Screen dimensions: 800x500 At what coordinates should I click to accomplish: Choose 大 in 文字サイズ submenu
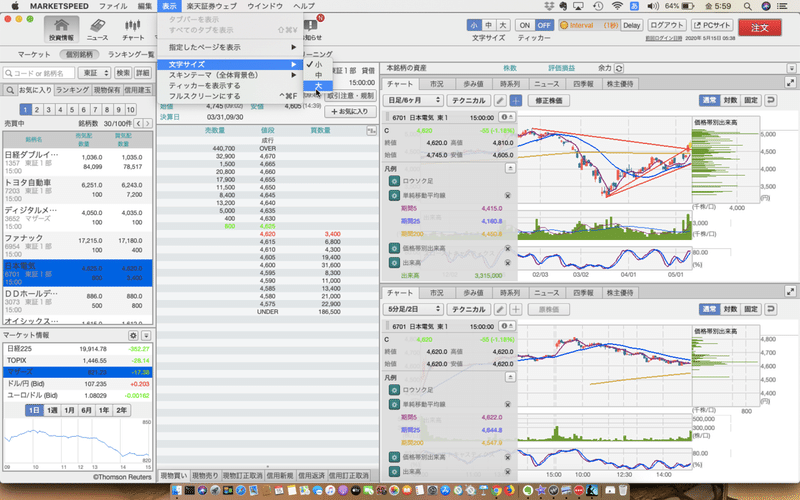[x=318, y=86]
